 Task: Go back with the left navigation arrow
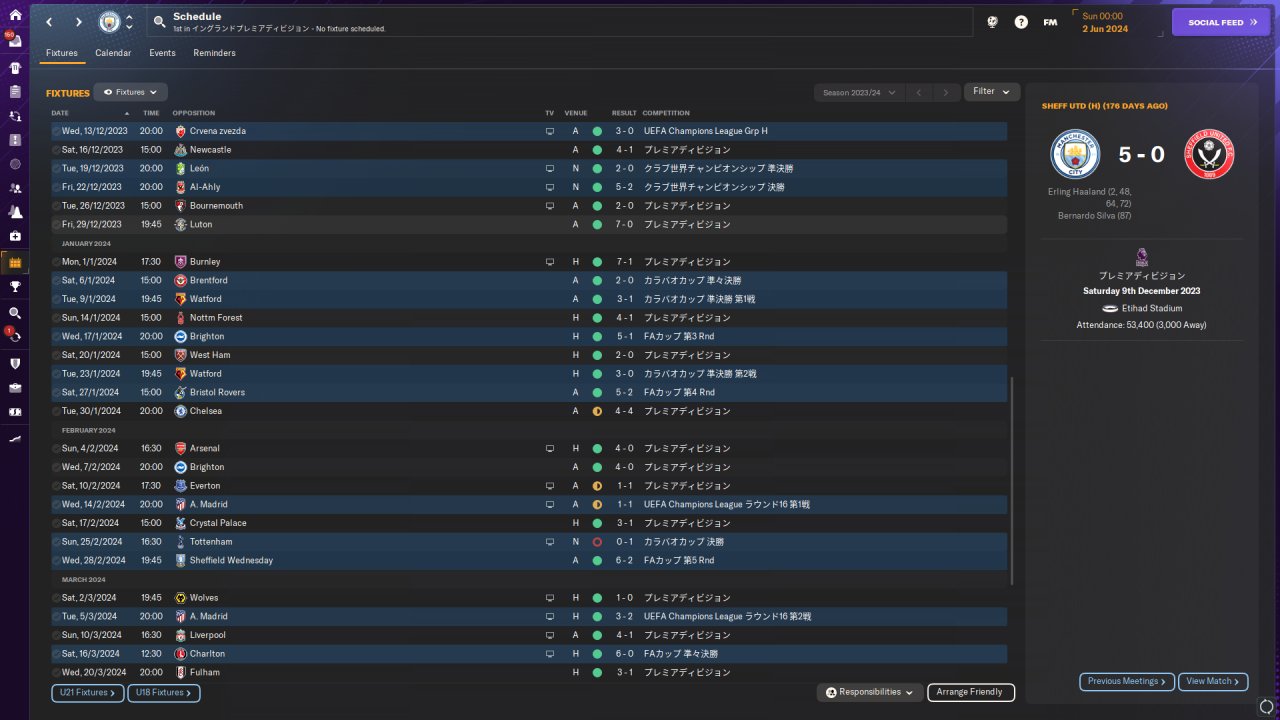[48, 22]
